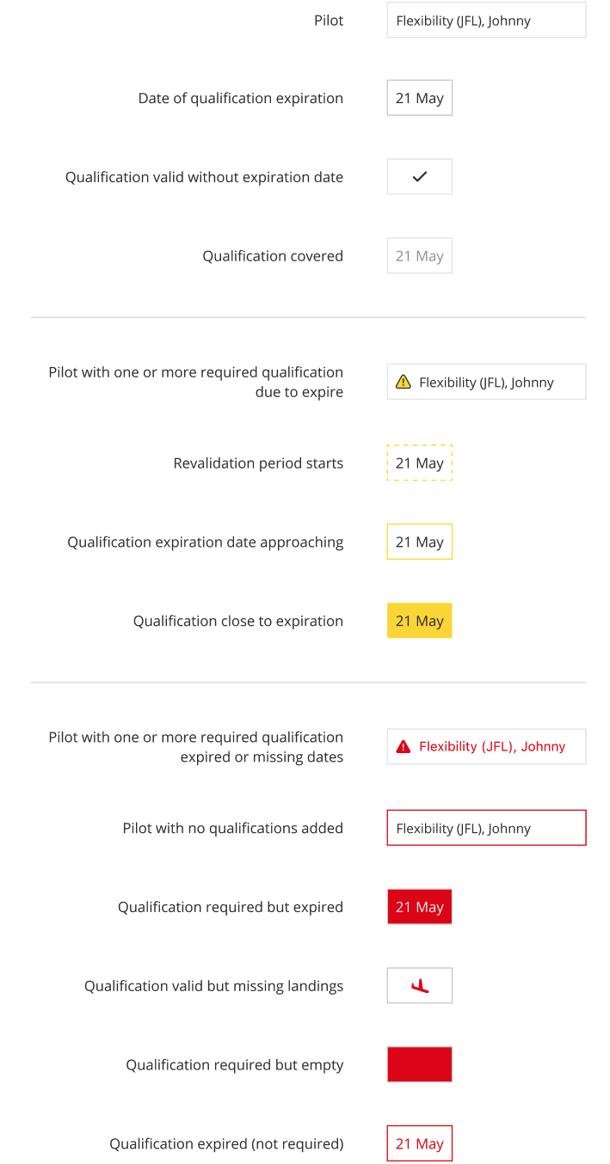
Task: Click the 'Revalidation period starts' label
Action: pyautogui.click(x=258, y=463)
